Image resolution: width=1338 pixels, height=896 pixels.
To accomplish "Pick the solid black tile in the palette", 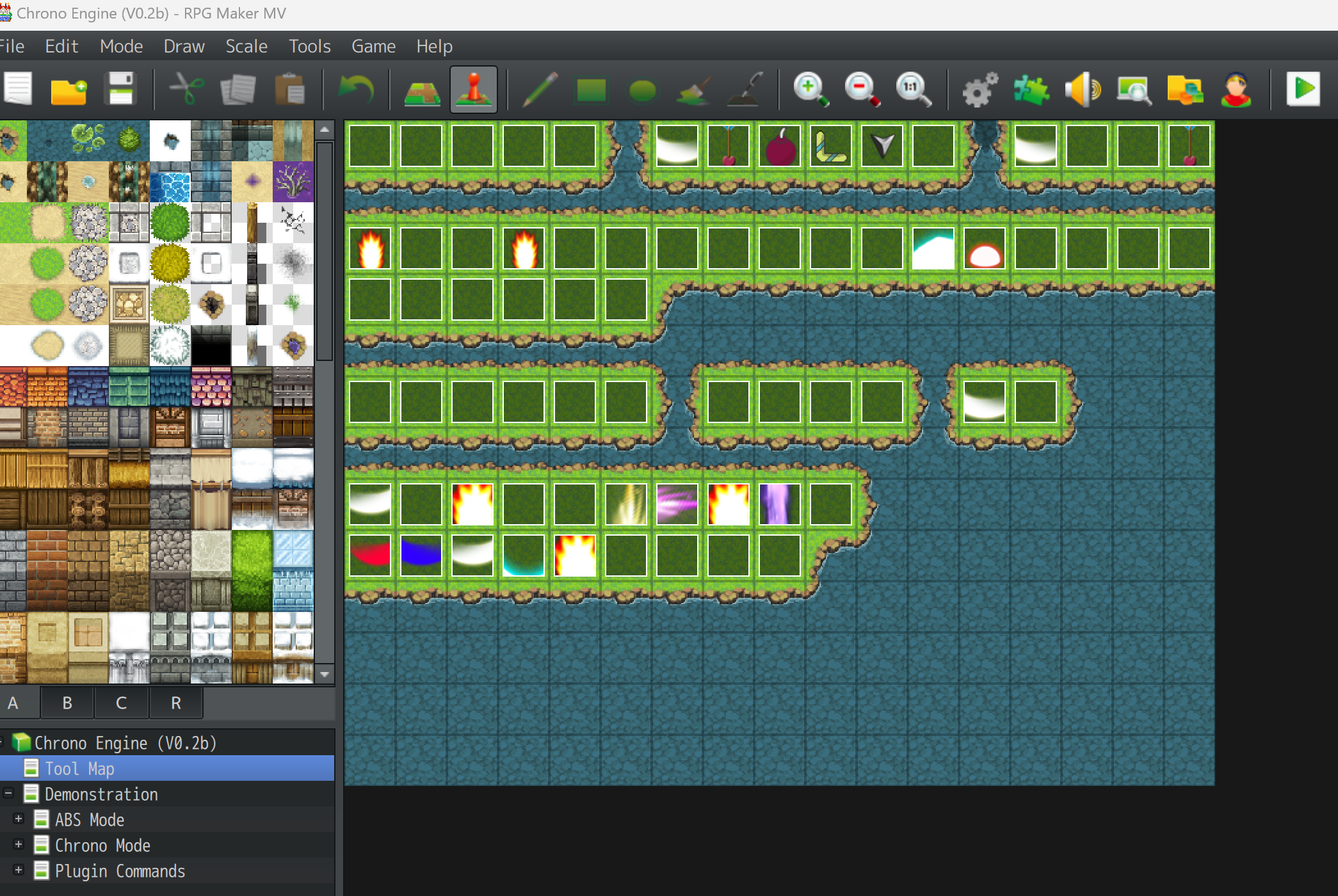I will (x=211, y=346).
